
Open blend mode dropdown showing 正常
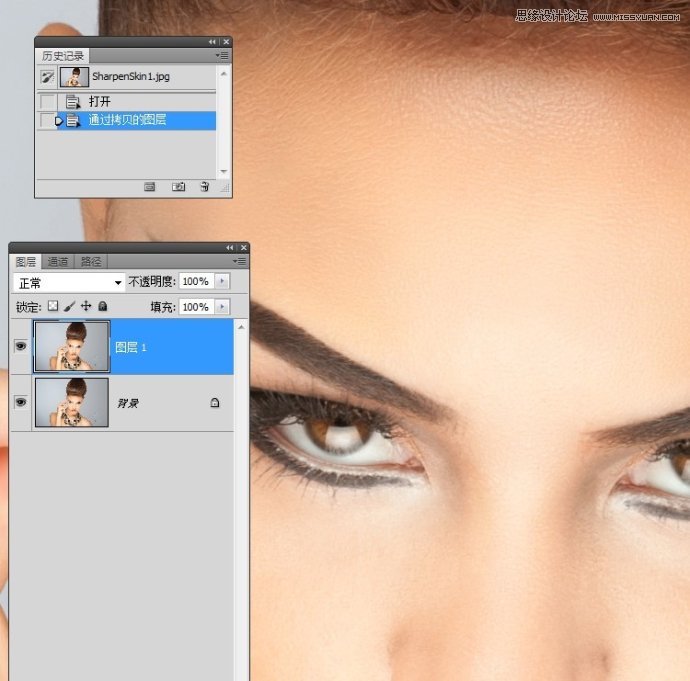click(x=69, y=282)
